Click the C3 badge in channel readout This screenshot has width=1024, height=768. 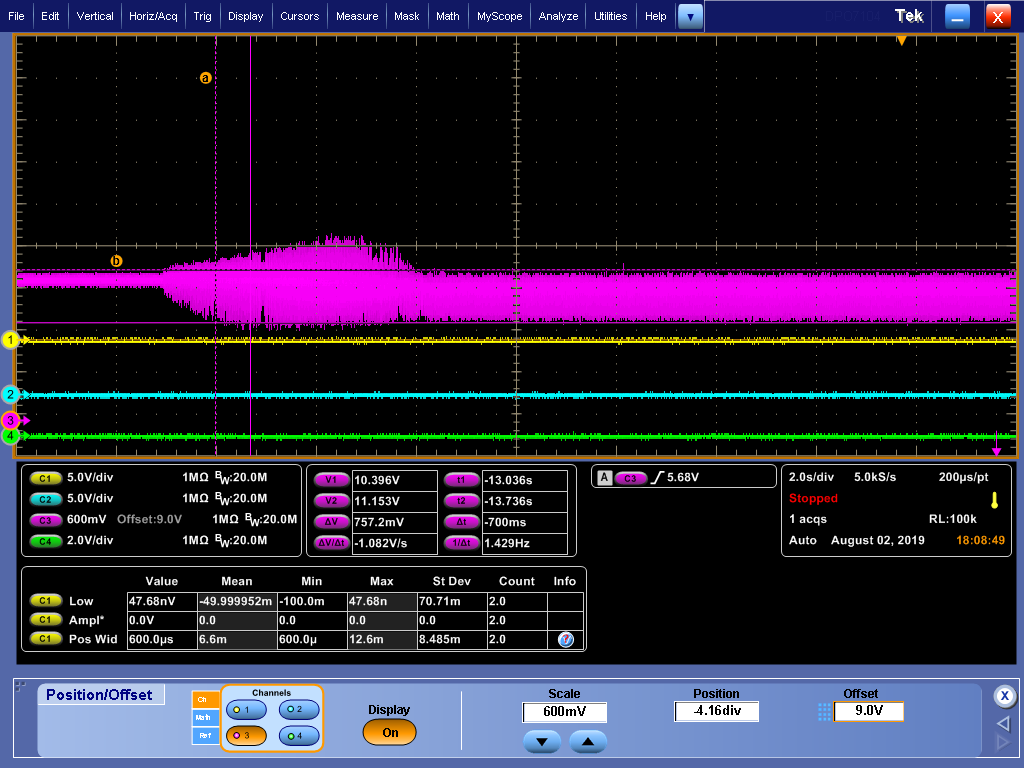pyautogui.click(x=46, y=519)
